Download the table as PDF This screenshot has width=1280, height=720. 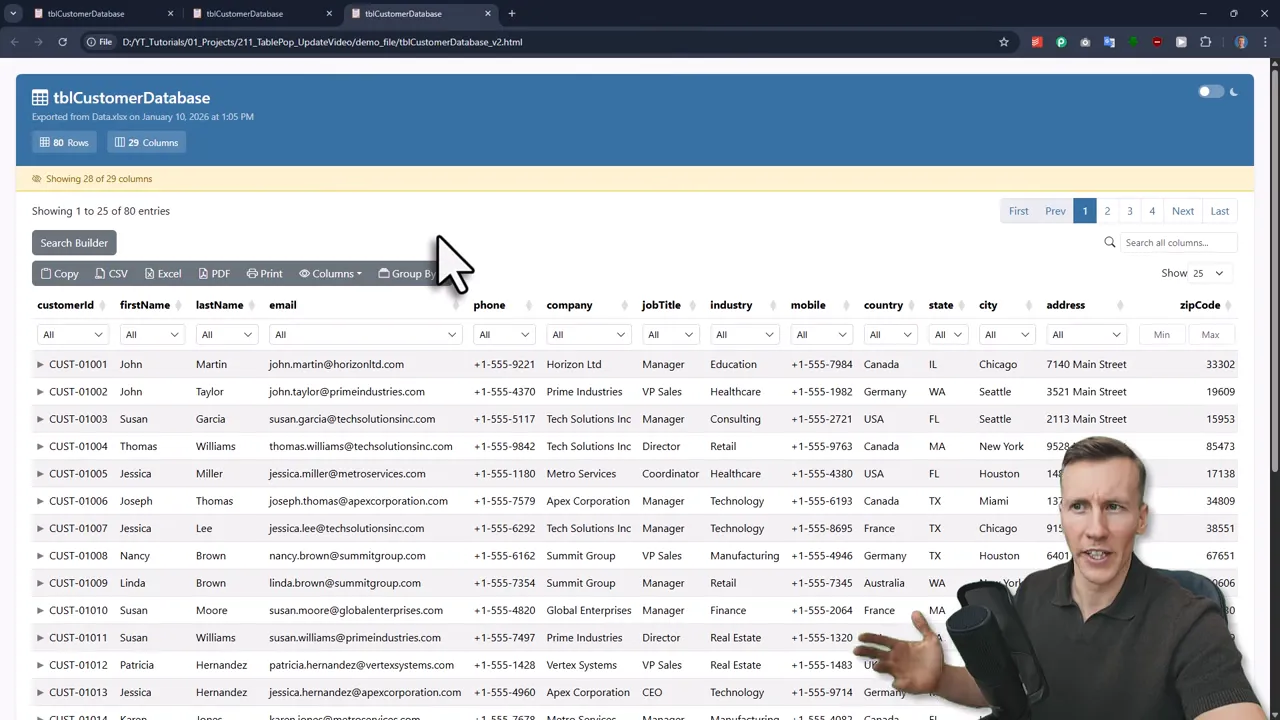click(214, 273)
